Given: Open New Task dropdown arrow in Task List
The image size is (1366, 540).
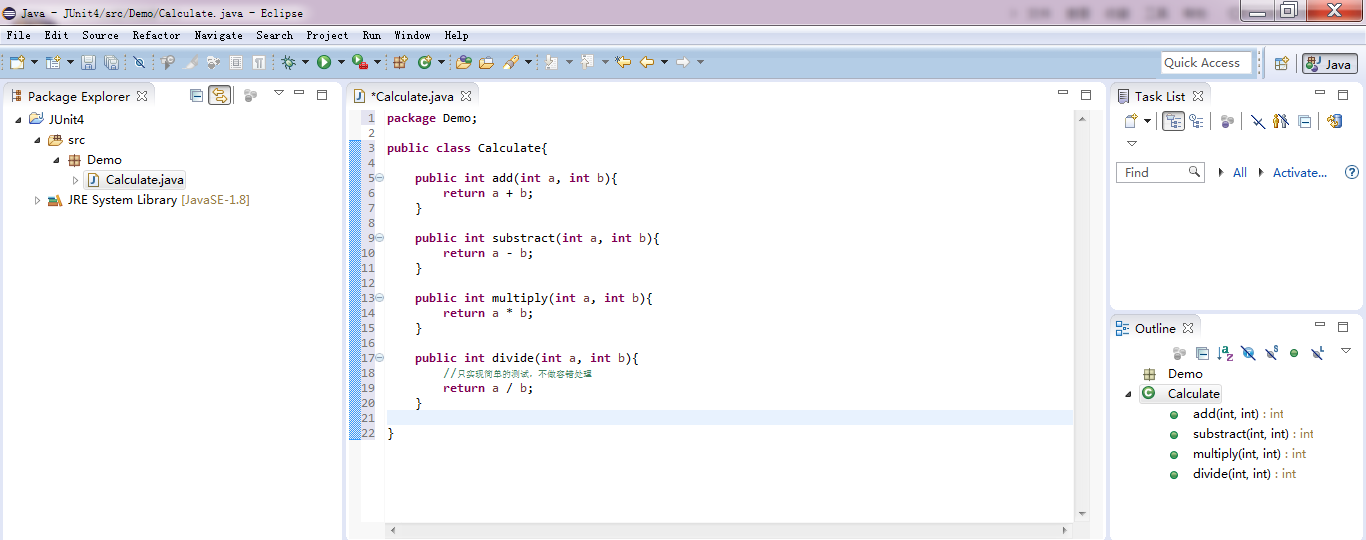Looking at the screenshot, I should pyautogui.click(x=1147, y=121).
